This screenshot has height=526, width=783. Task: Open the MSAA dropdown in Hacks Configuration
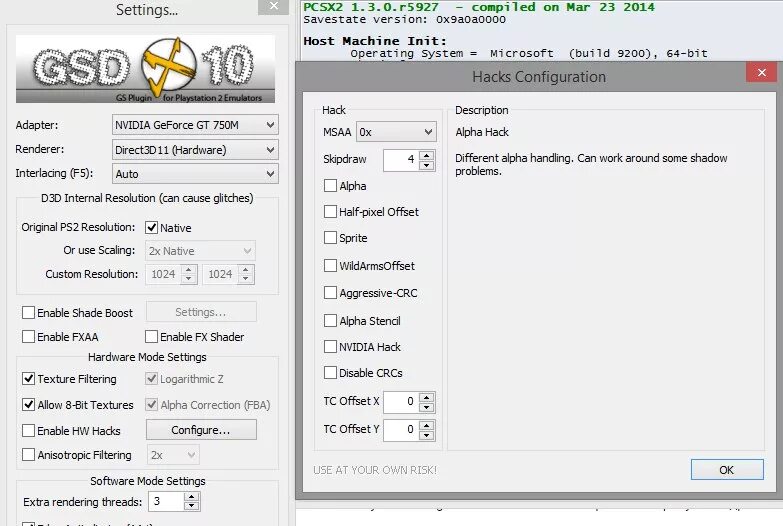[396, 132]
